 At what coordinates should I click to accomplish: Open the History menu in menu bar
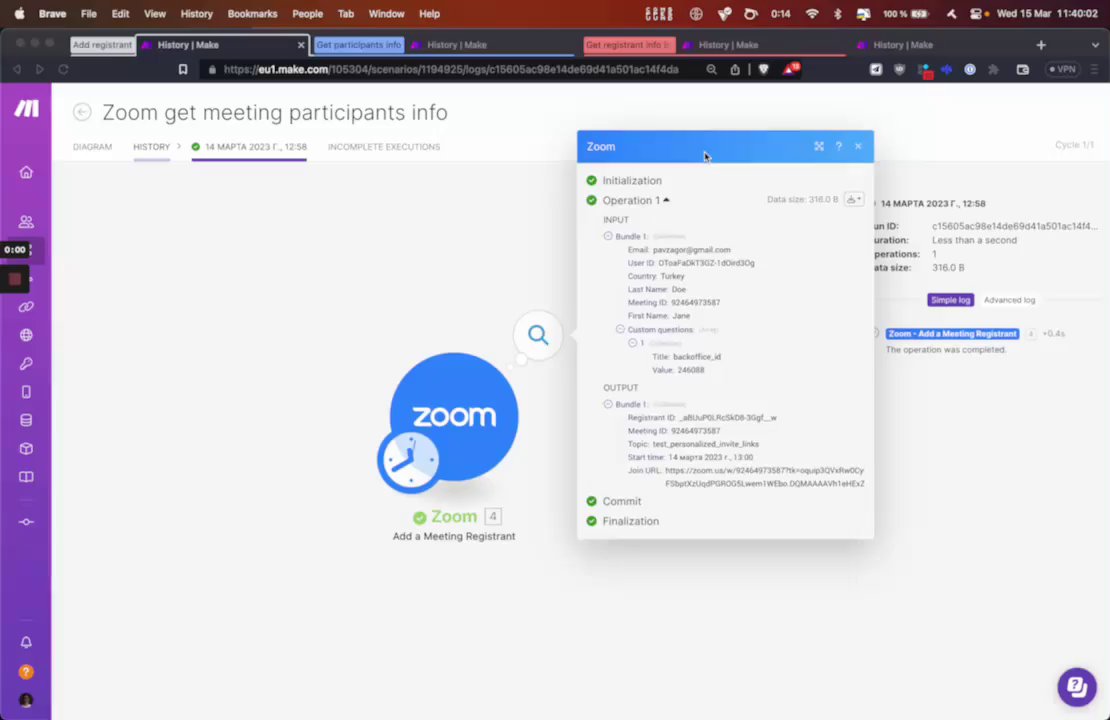[x=196, y=13]
